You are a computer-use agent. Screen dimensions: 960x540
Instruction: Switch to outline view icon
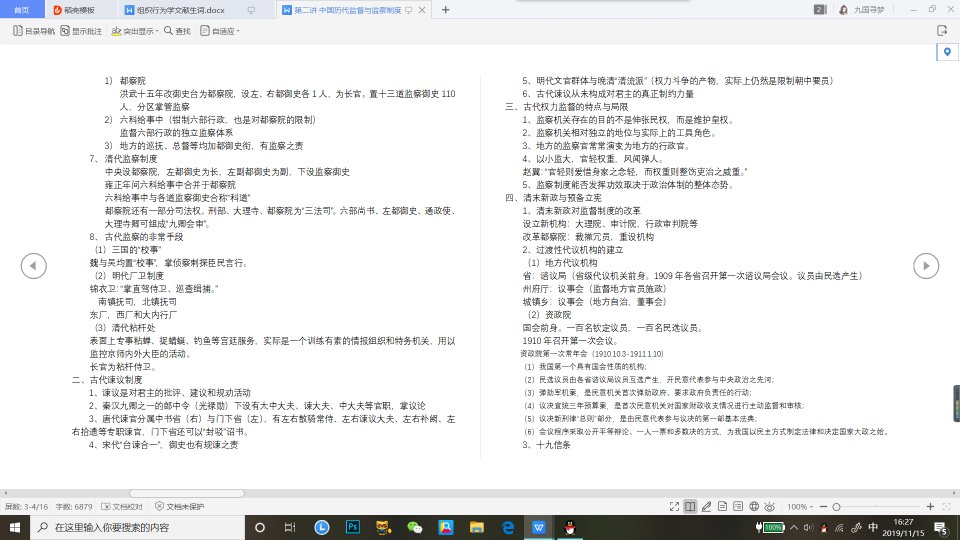tap(738, 506)
